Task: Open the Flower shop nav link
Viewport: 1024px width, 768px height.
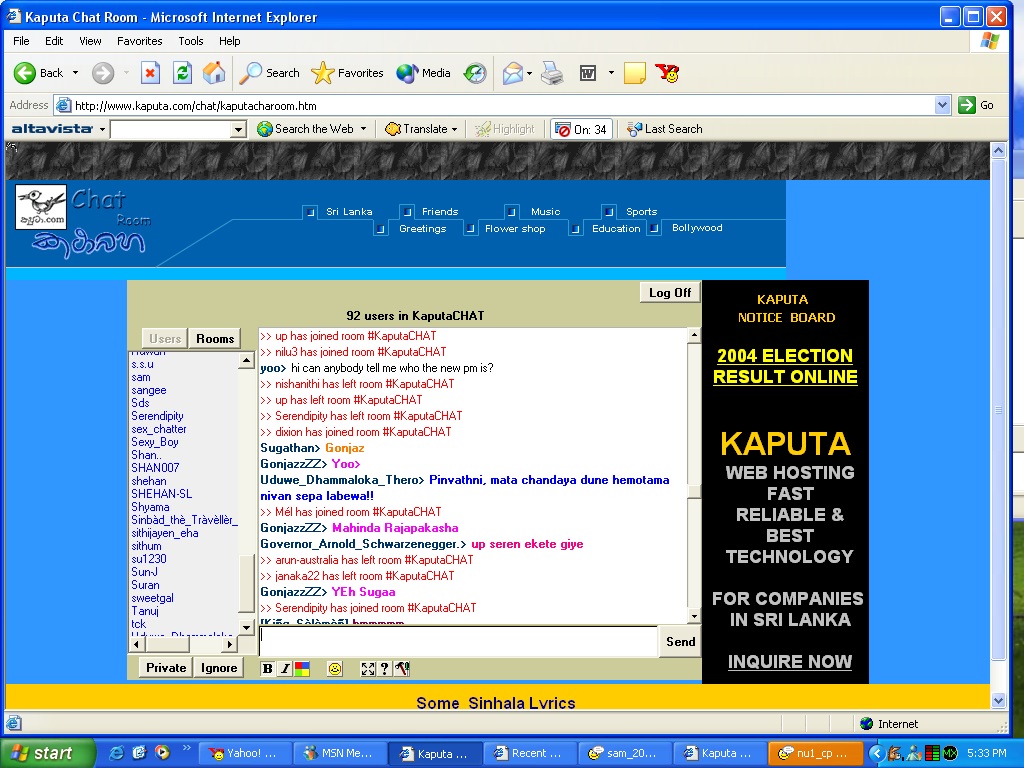Action: tap(515, 229)
